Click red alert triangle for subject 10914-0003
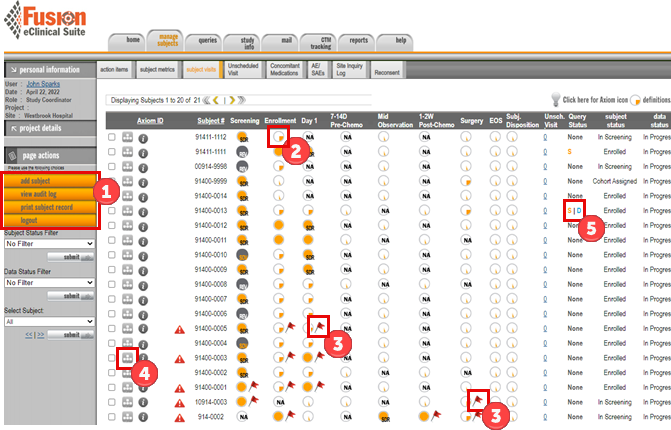Screen dimensions: 671x430 [179, 403]
